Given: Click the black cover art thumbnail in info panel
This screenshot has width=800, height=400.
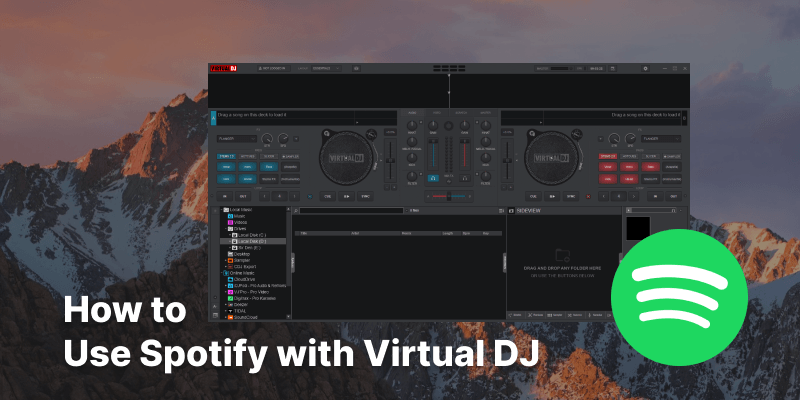Looking at the screenshot, I should pyautogui.click(x=638, y=228).
